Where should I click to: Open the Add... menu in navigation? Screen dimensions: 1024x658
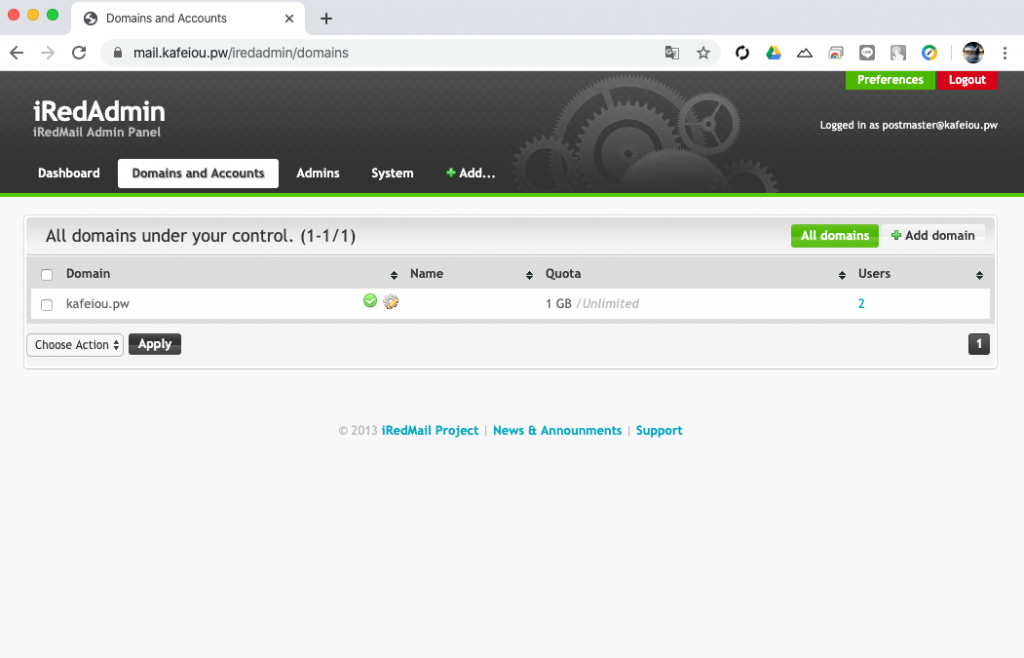[470, 173]
